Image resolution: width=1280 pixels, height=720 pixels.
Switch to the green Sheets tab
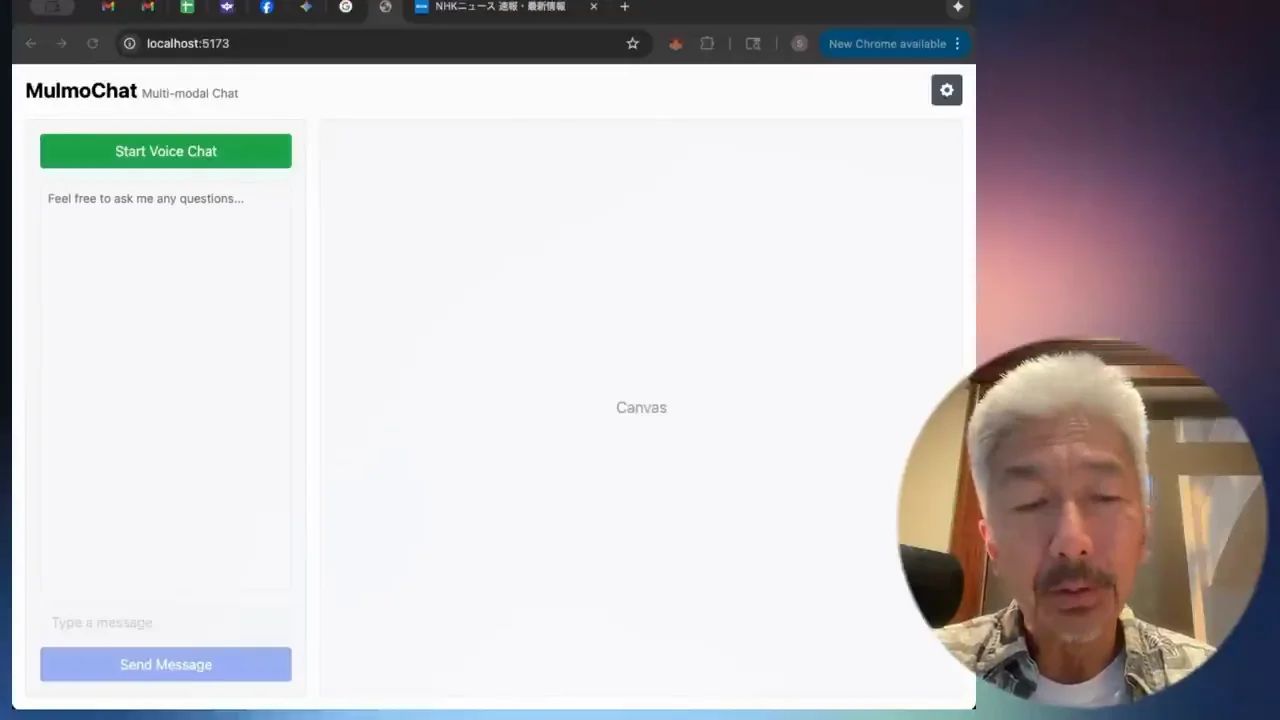tap(187, 7)
